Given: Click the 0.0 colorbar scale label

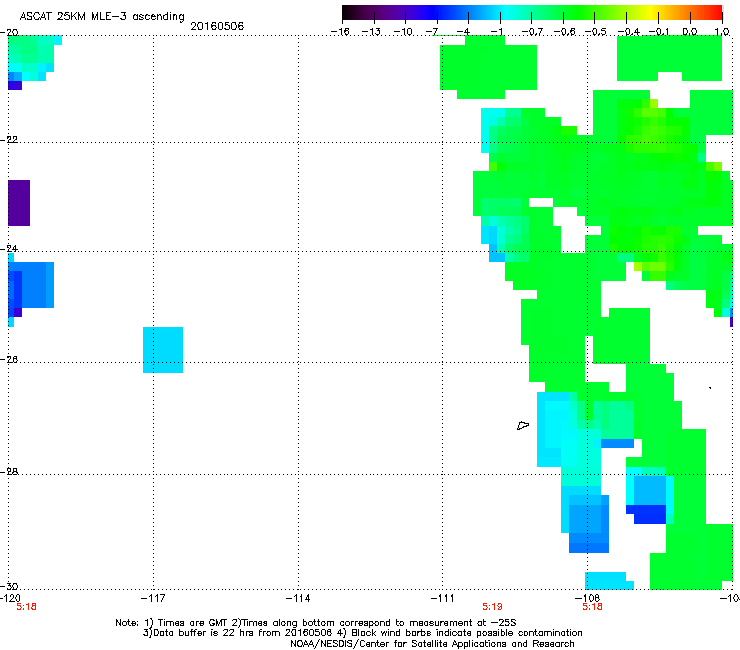Looking at the screenshot, I should tap(690, 32).
